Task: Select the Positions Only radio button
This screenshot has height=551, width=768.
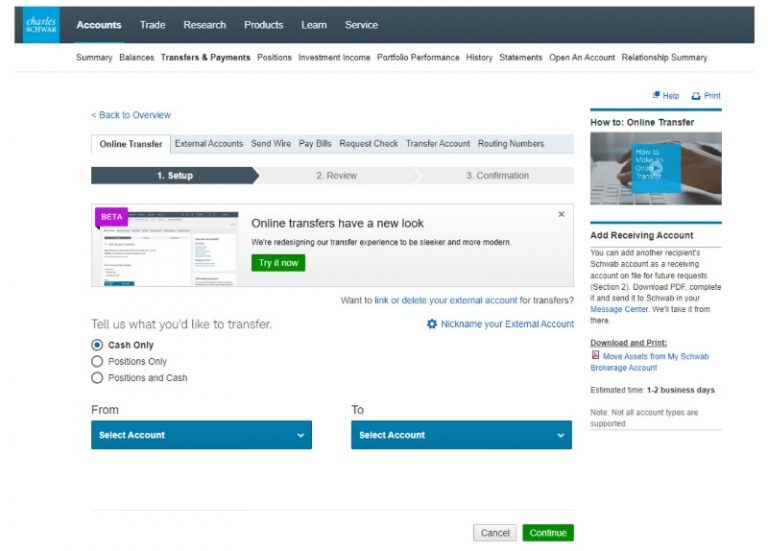Action: point(97,361)
